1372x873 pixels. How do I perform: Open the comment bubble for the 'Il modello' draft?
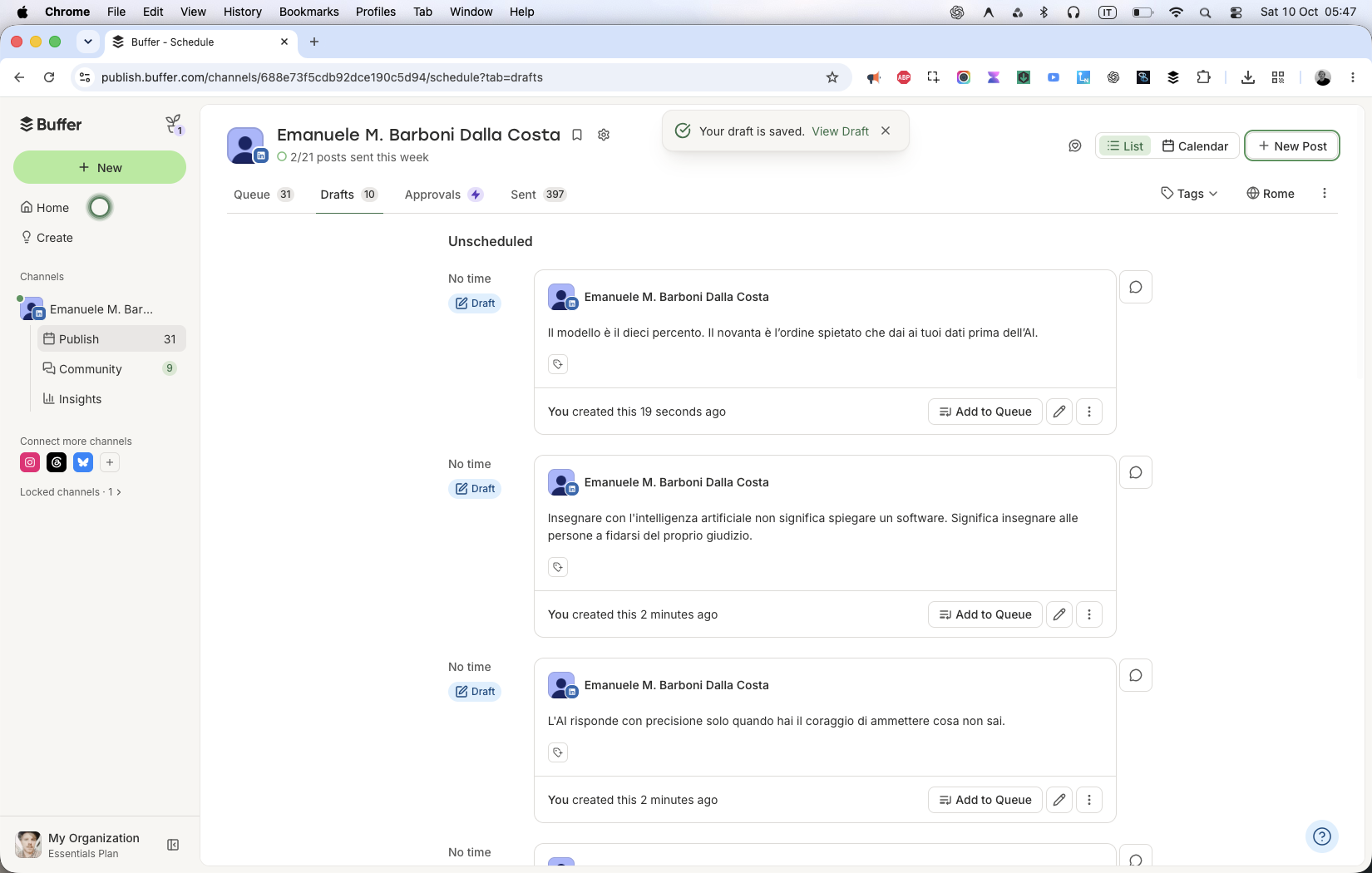pyautogui.click(x=1136, y=287)
